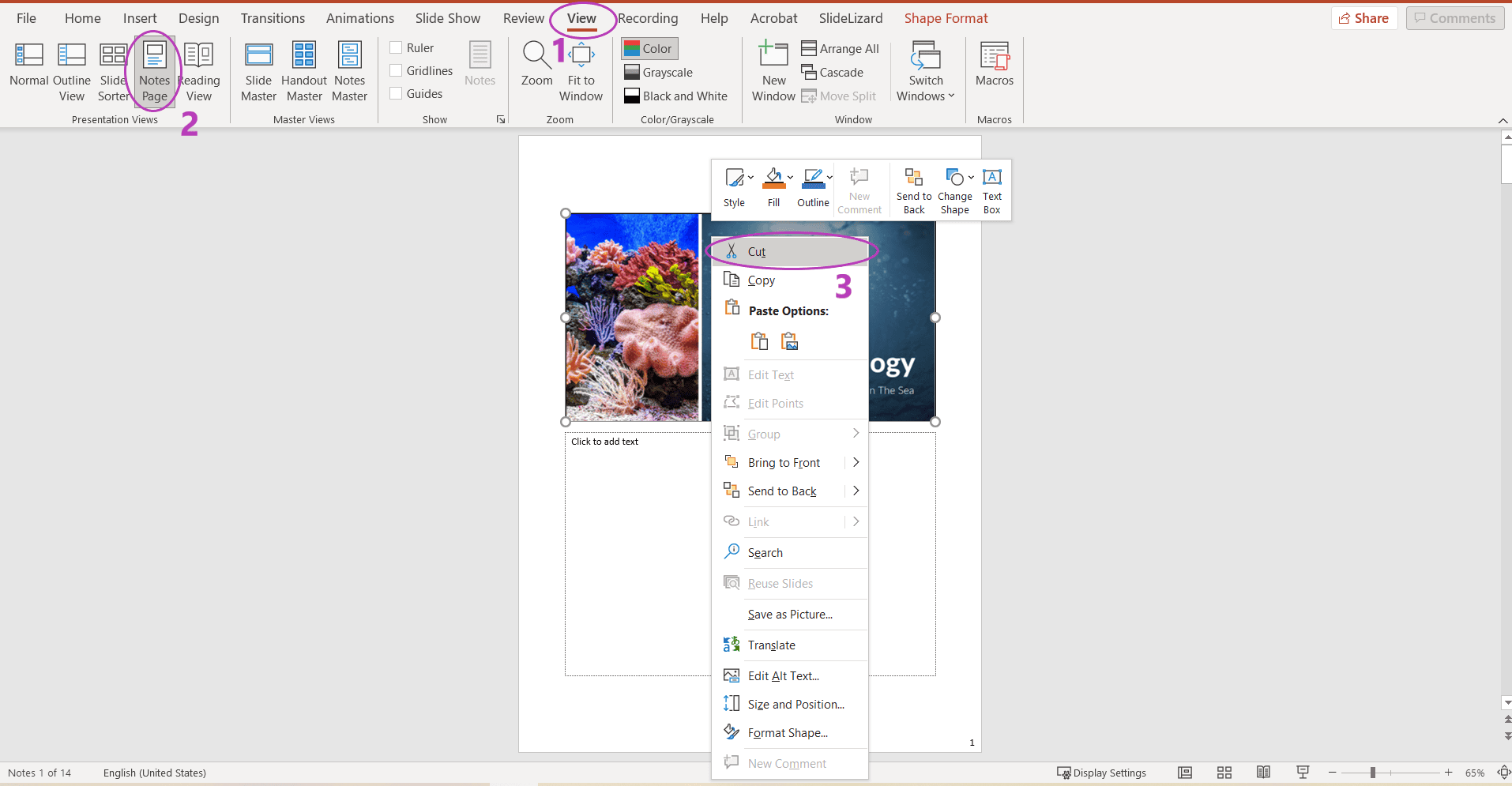This screenshot has width=1512, height=786.
Task: Click the Share button
Action: pyautogui.click(x=1364, y=18)
